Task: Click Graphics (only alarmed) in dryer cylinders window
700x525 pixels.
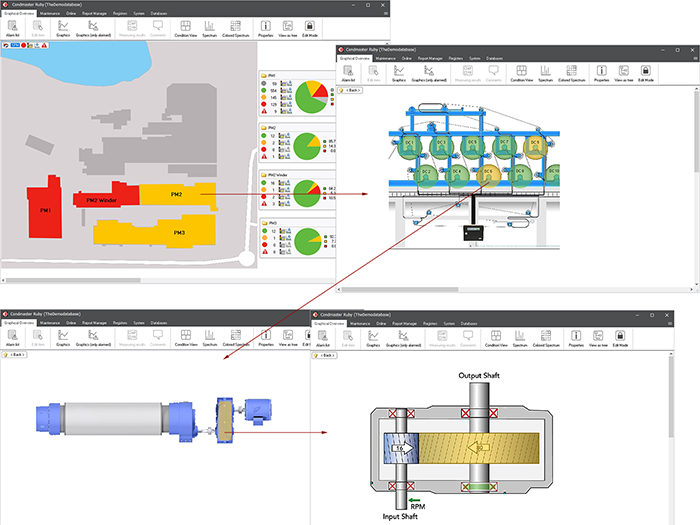Action: pos(429,74)
